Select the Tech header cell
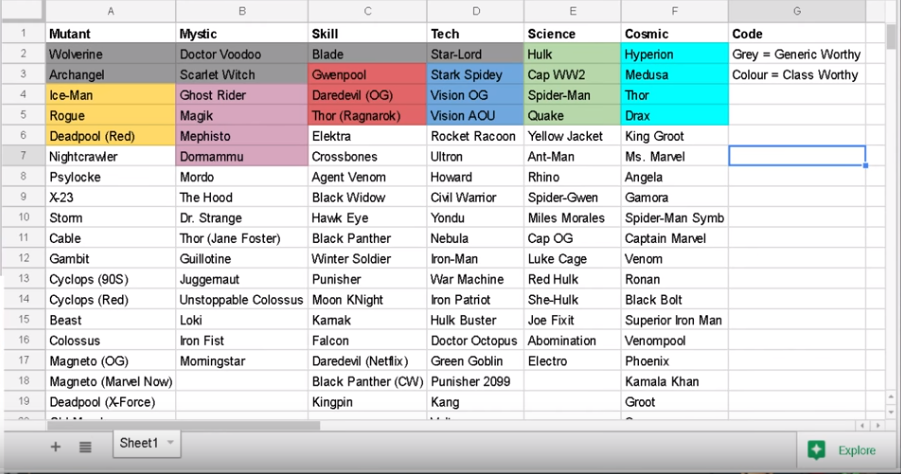 point(476,33)
